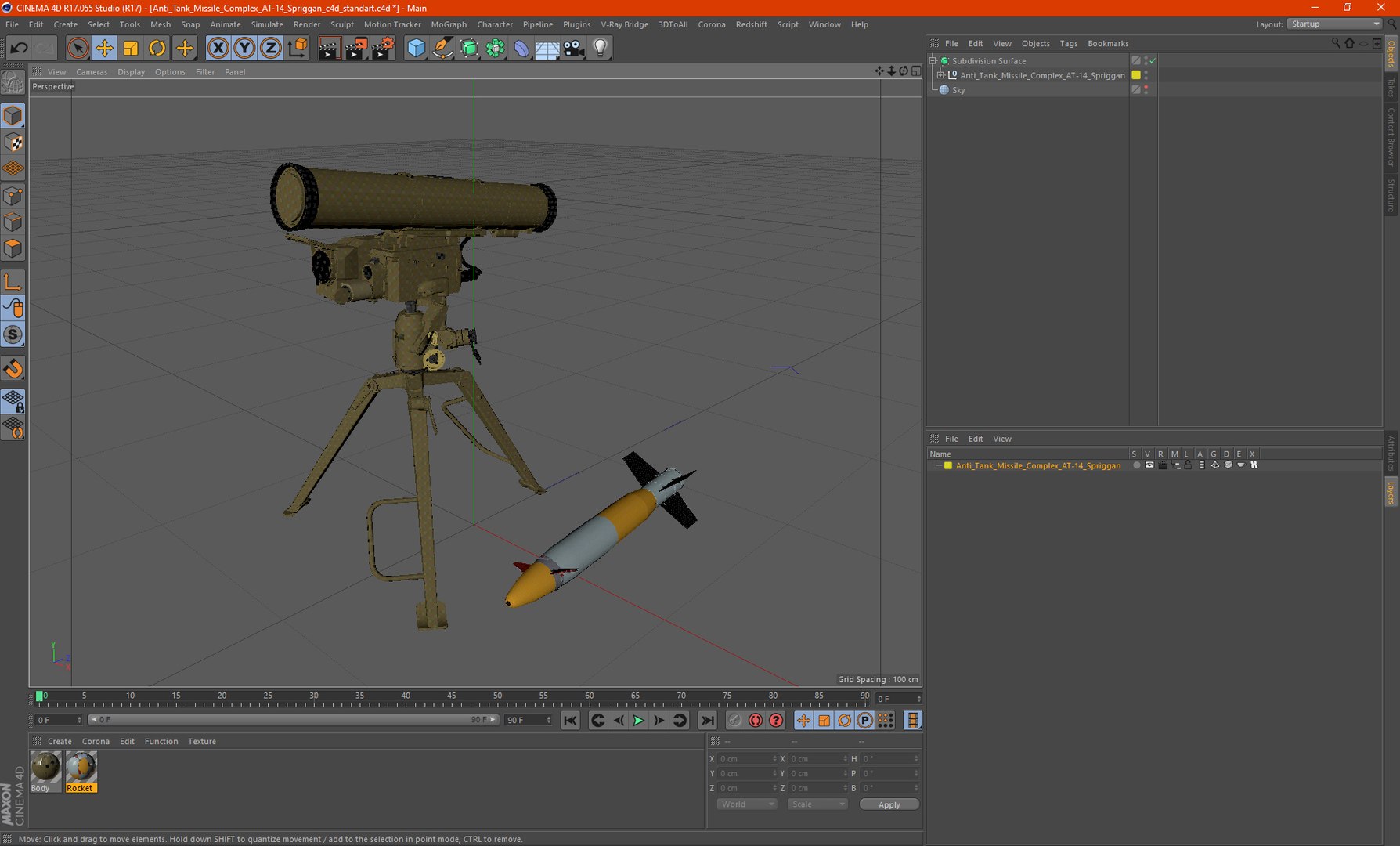Viewport: 1400px width, 846px height.
Task: Click the MoGraph array generator icon
Action: pyautogui.click(x=495, y=48)
